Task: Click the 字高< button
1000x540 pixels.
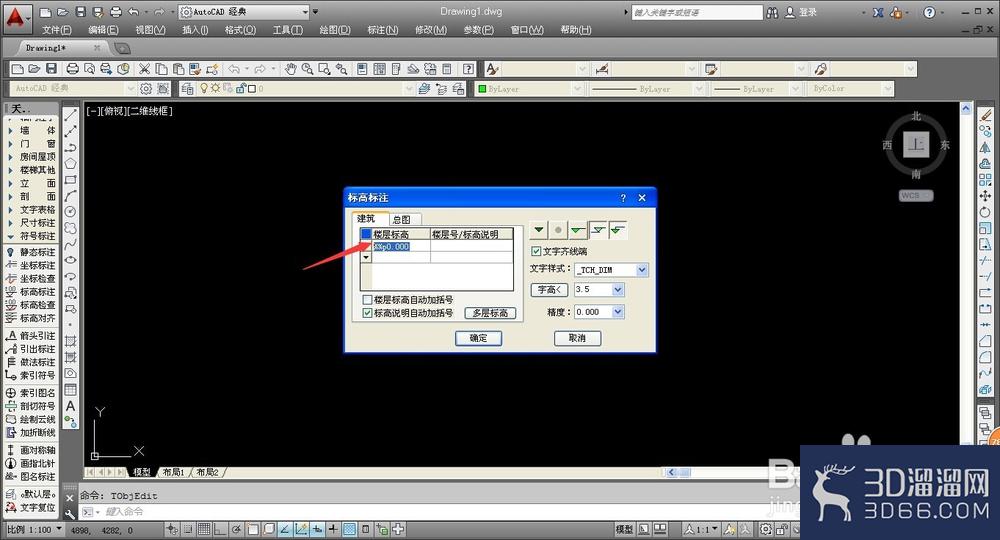Action: 549,289
